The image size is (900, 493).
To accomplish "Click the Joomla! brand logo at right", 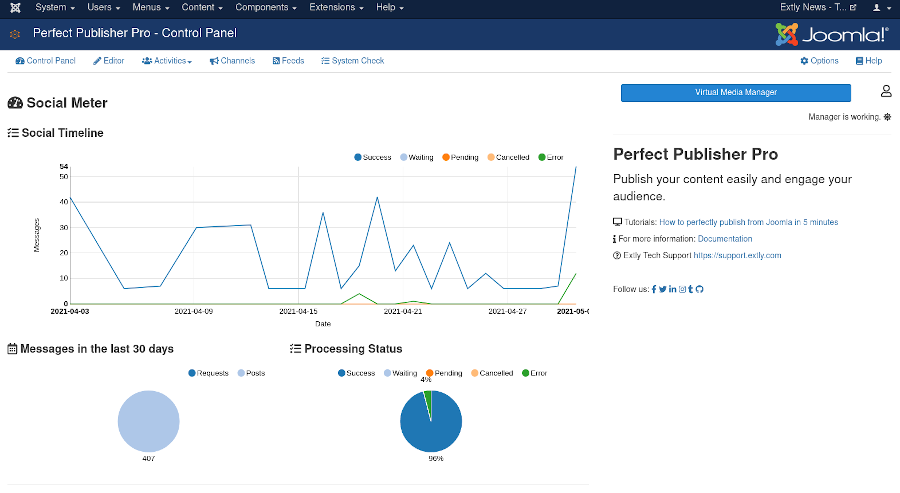I will 832,34.
